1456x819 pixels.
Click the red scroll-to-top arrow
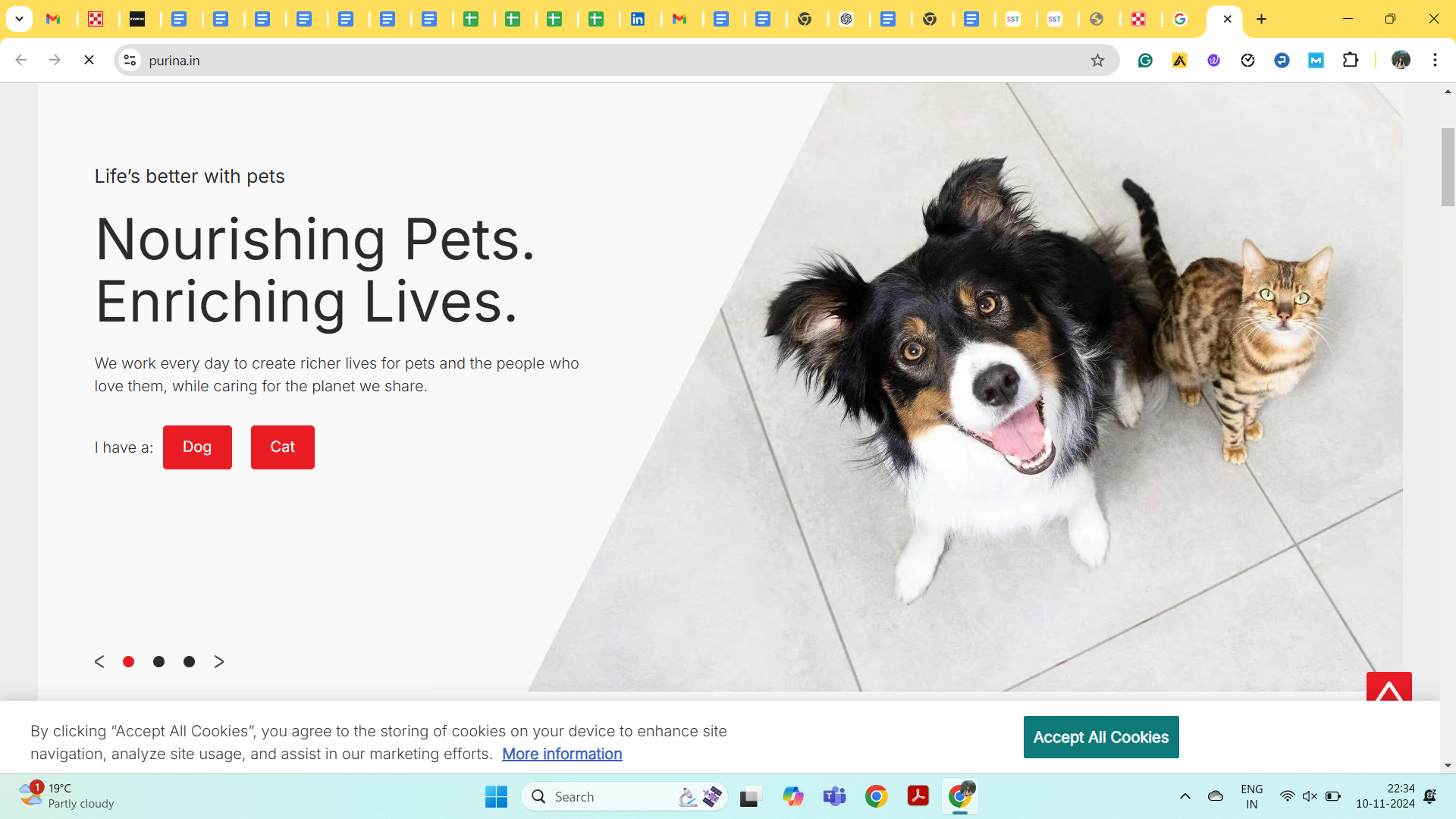pyautogui.click(x=1389, y=687)
